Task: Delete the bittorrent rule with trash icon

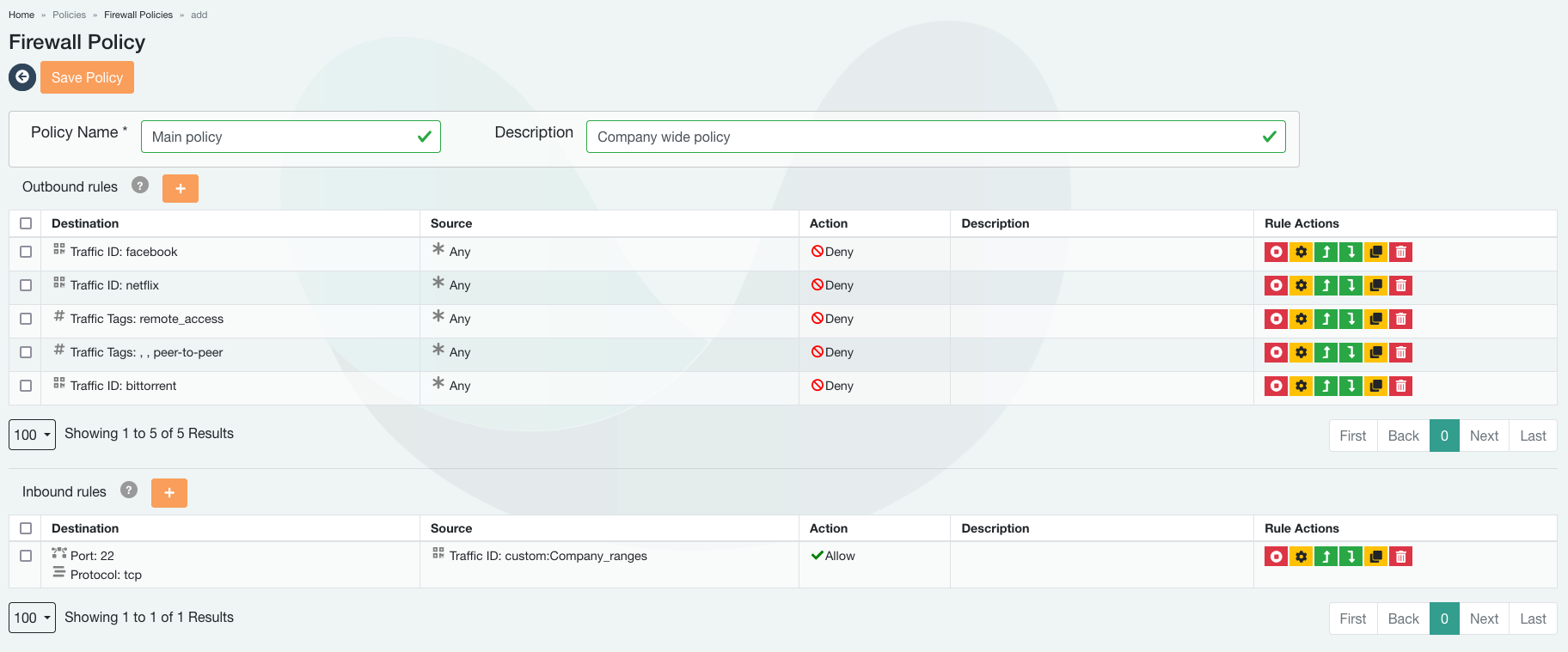Action: click(1401, 386)
